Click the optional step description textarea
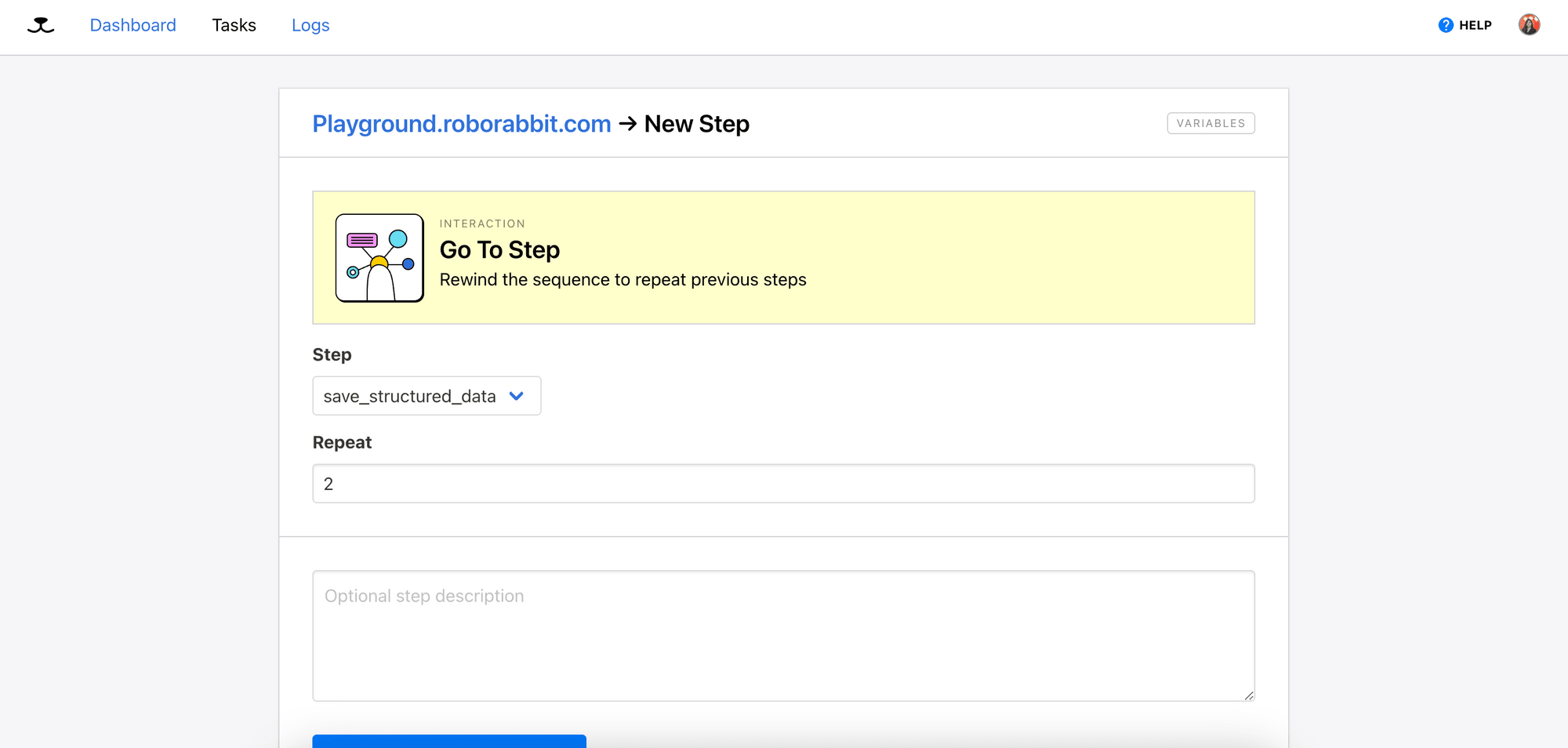The height and width of the screenshot is (748, 1568). [783, 635]
